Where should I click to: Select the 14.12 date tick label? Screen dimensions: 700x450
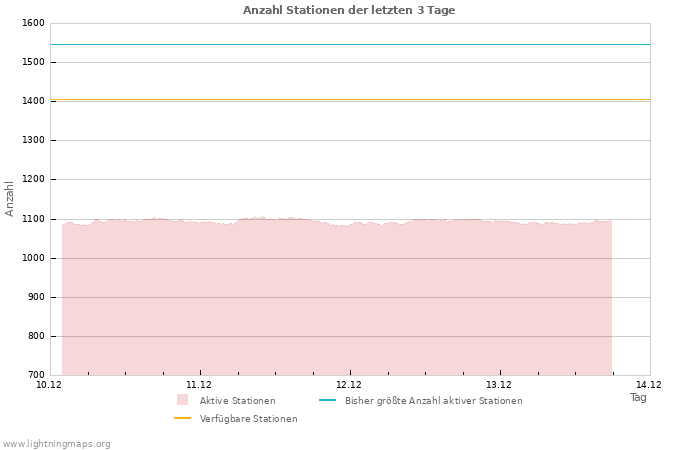pyautogui.click(x=649, y=385)
